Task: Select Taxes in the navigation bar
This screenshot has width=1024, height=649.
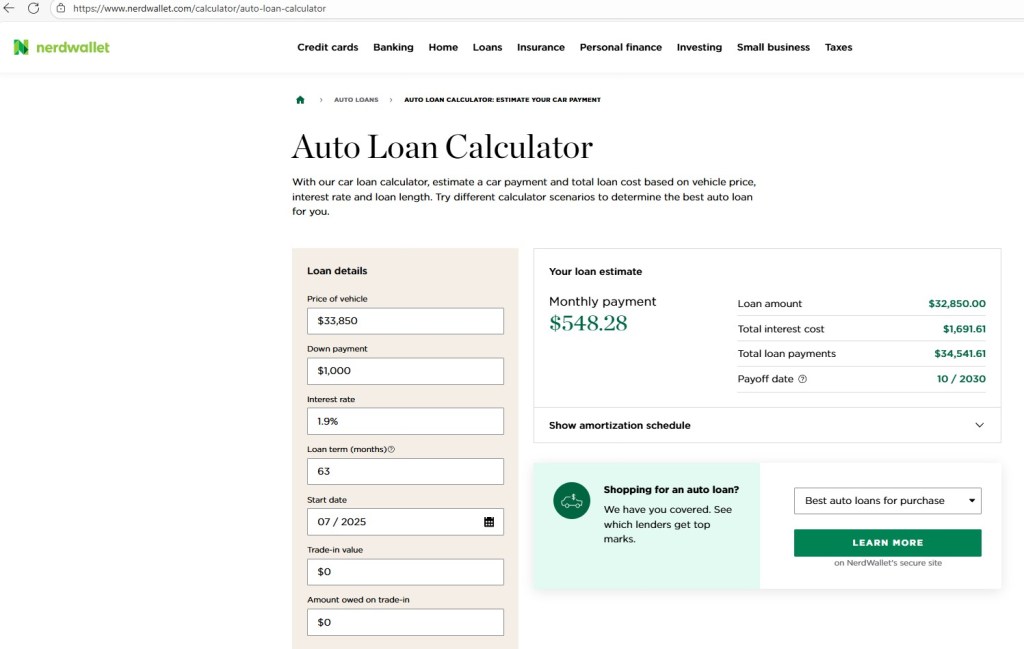Action: (839, 47)
